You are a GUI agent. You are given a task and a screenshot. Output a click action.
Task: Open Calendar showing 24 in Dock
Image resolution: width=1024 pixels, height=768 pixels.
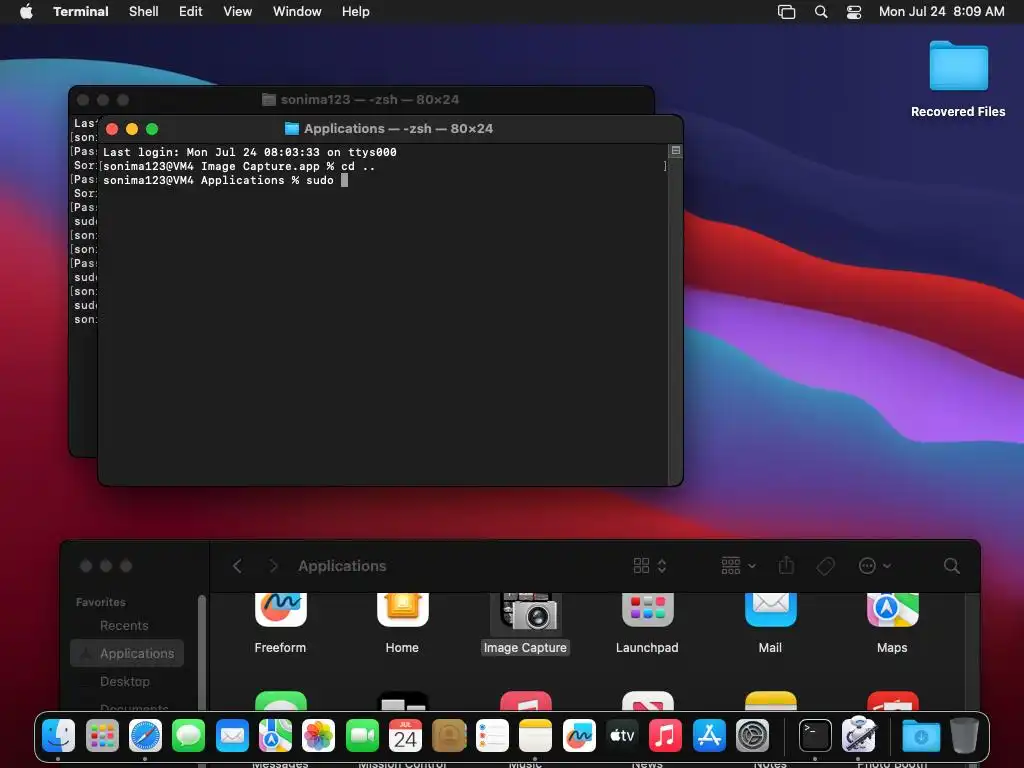[x=406, y=735]
